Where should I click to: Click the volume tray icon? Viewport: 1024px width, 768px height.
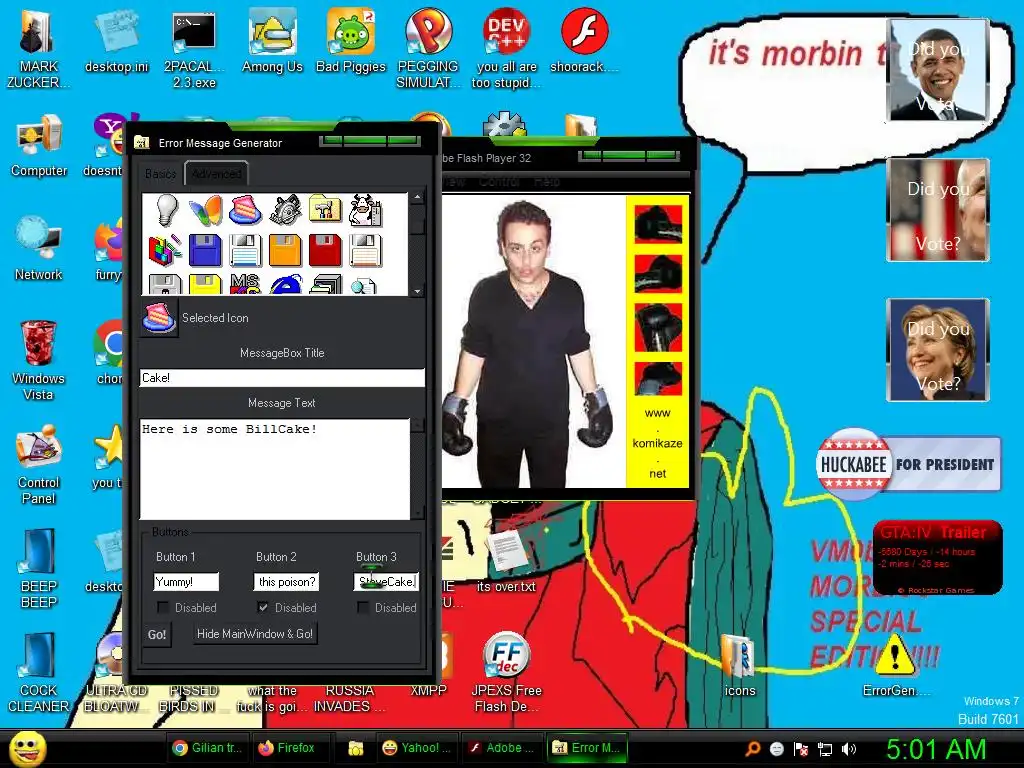click(x=849, y=749)
